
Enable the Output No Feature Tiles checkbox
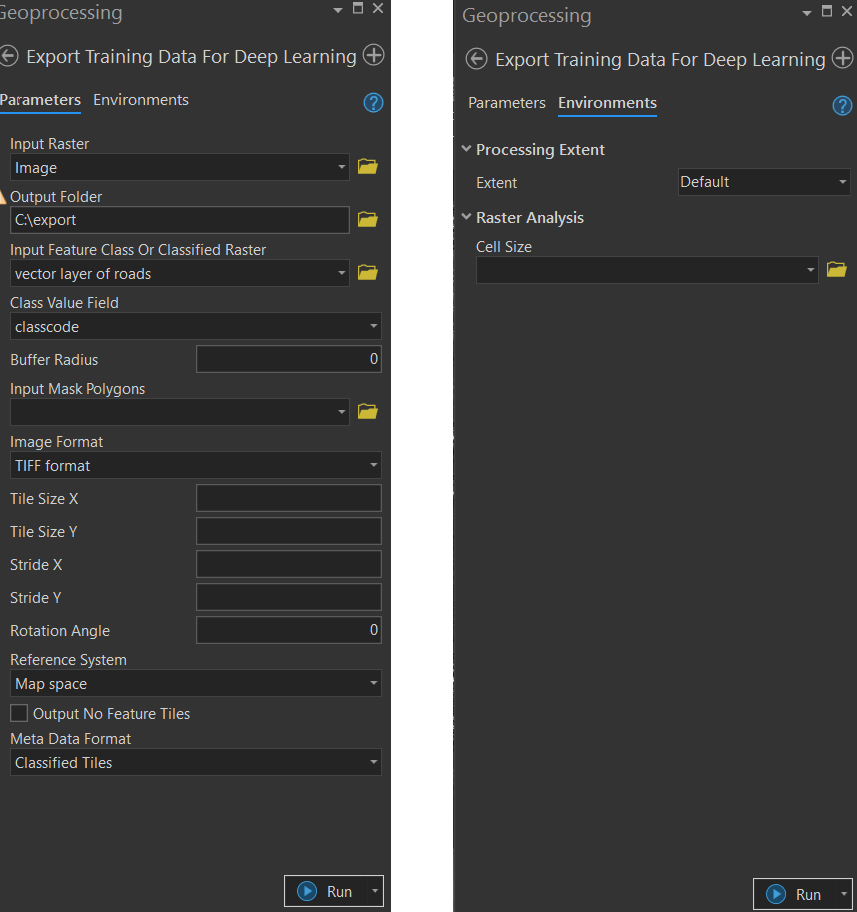click(19, 714)
